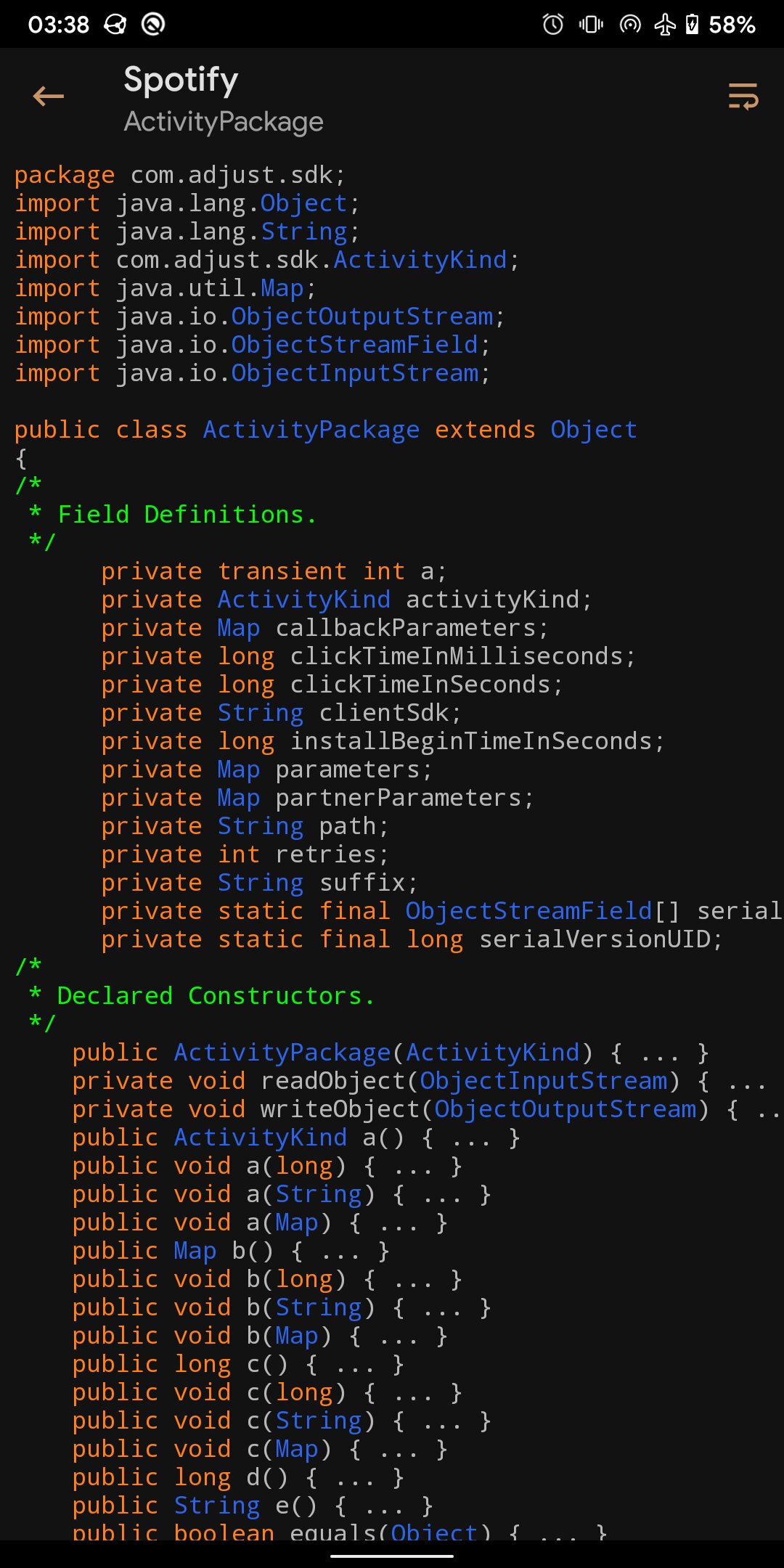This screenshot has width=784, height=1568.
Task: Tap the vibrate mode status icon
Action: pyautogui.click(x=591, y=25)
